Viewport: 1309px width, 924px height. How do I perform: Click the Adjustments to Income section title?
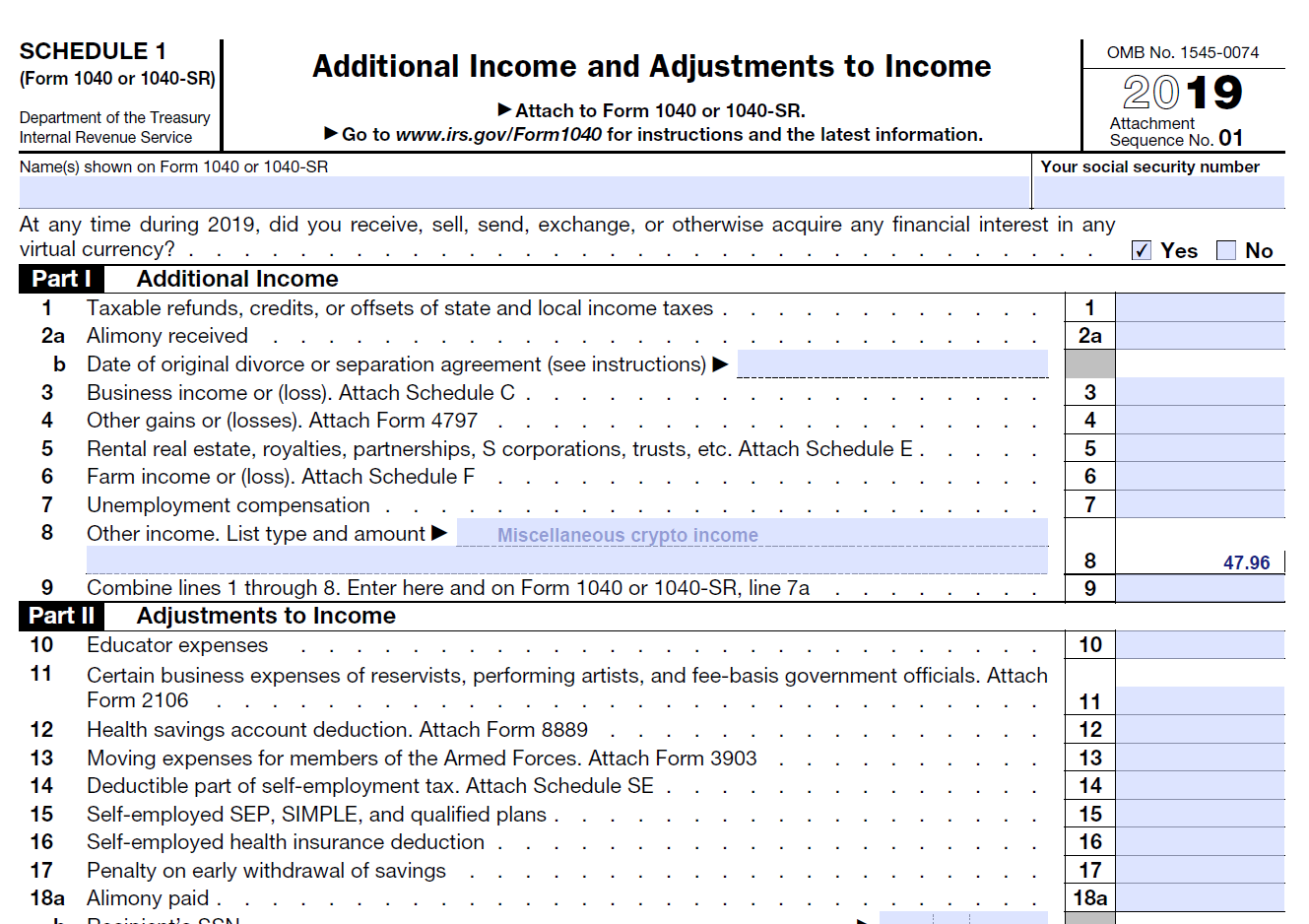[266, 616]
